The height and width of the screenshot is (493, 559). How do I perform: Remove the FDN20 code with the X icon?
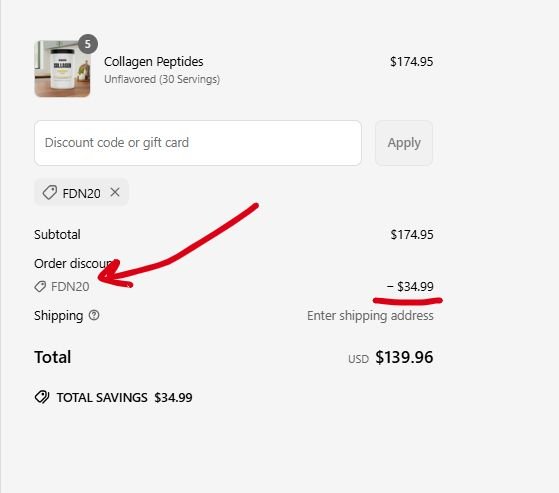point(115,192)
